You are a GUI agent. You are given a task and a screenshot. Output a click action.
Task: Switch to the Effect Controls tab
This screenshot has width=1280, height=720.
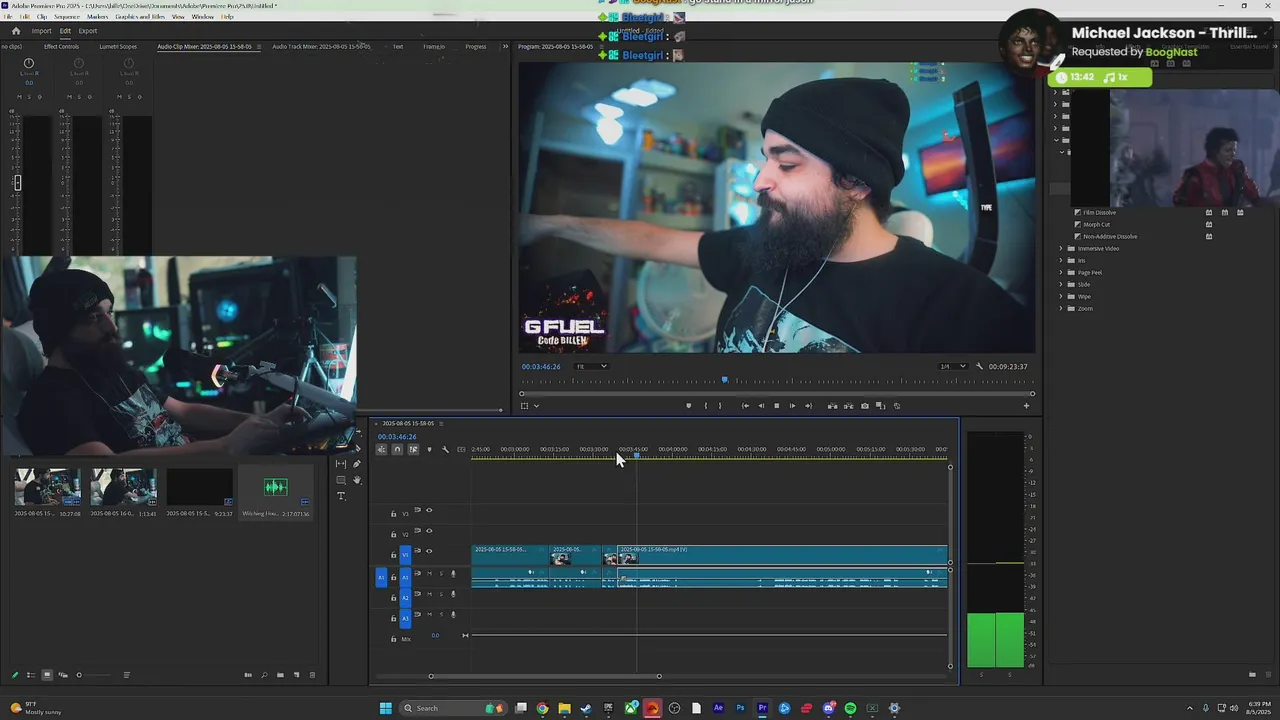[x=61, y=46]
